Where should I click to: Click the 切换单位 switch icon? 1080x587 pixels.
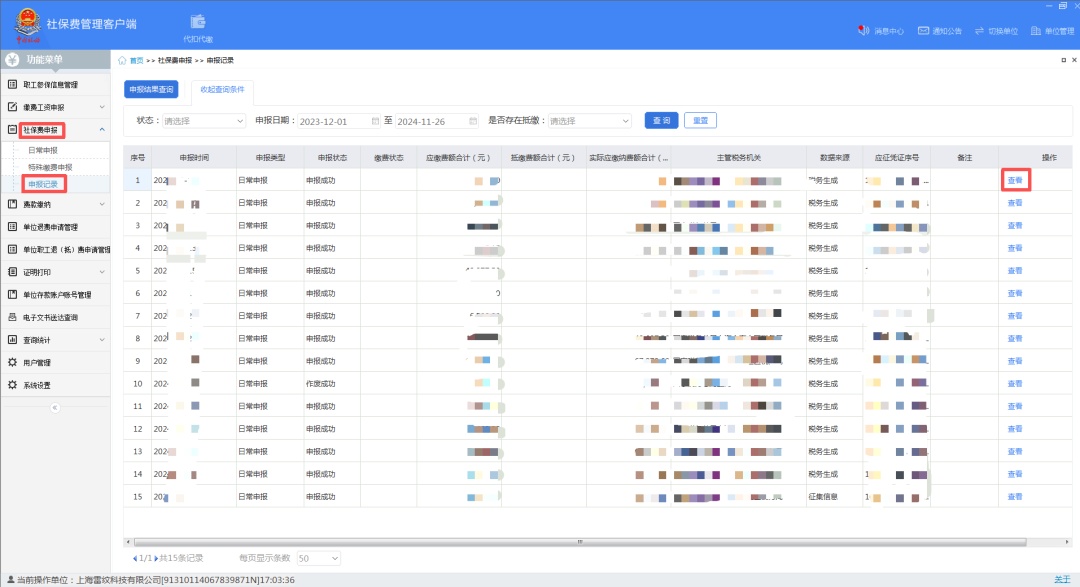coord(979,31)
